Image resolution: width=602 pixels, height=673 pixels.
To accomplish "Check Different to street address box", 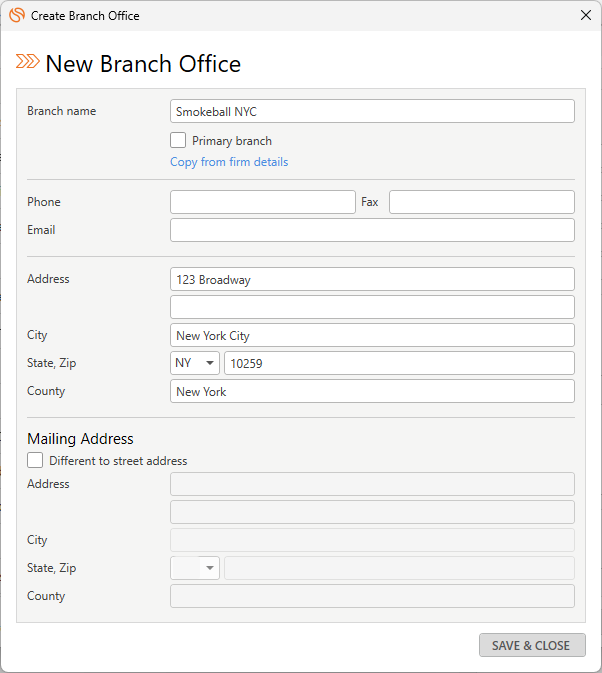I will [x=35, y=460].
